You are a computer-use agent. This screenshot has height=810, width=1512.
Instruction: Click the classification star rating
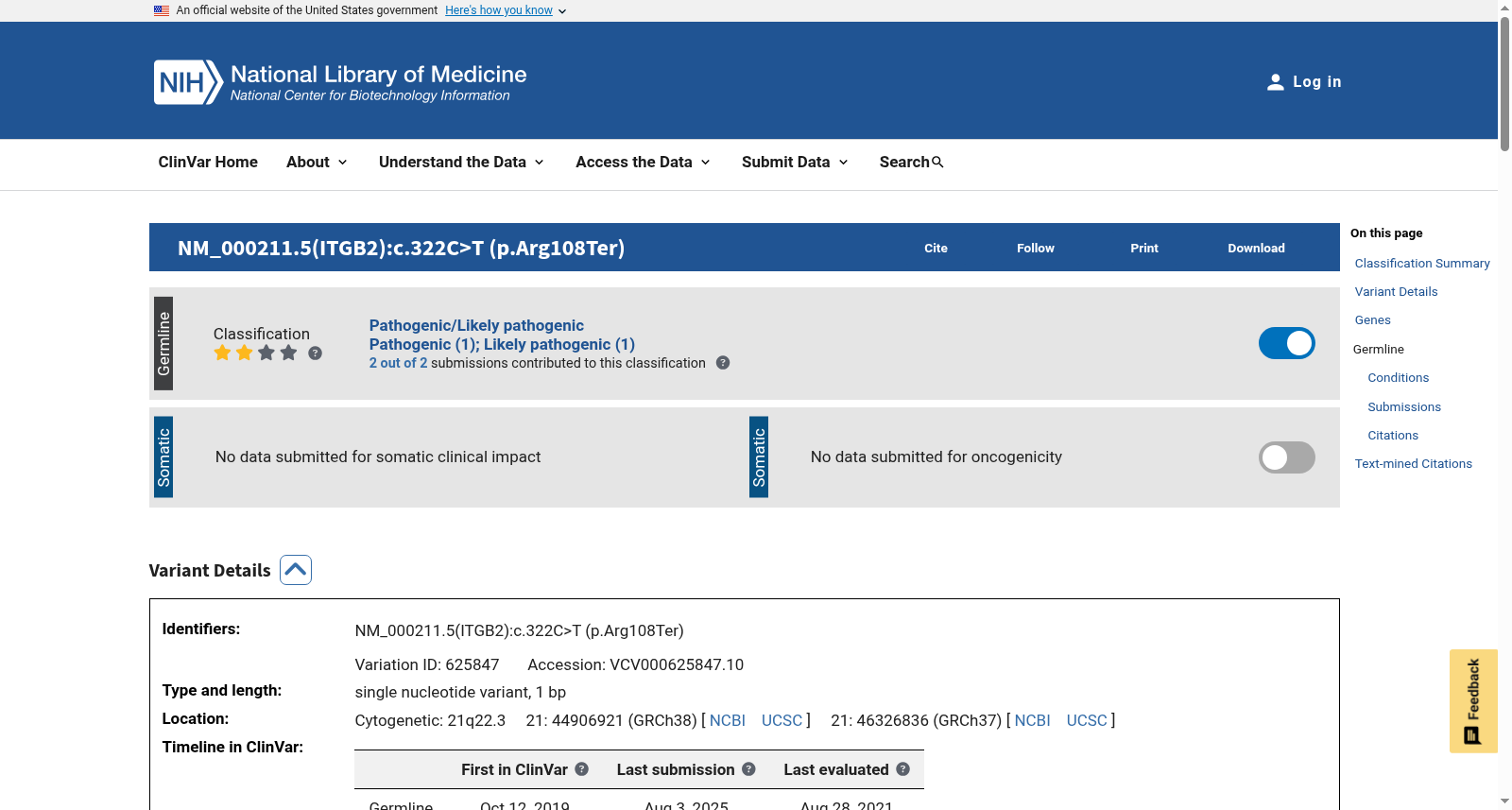point(255,353)
